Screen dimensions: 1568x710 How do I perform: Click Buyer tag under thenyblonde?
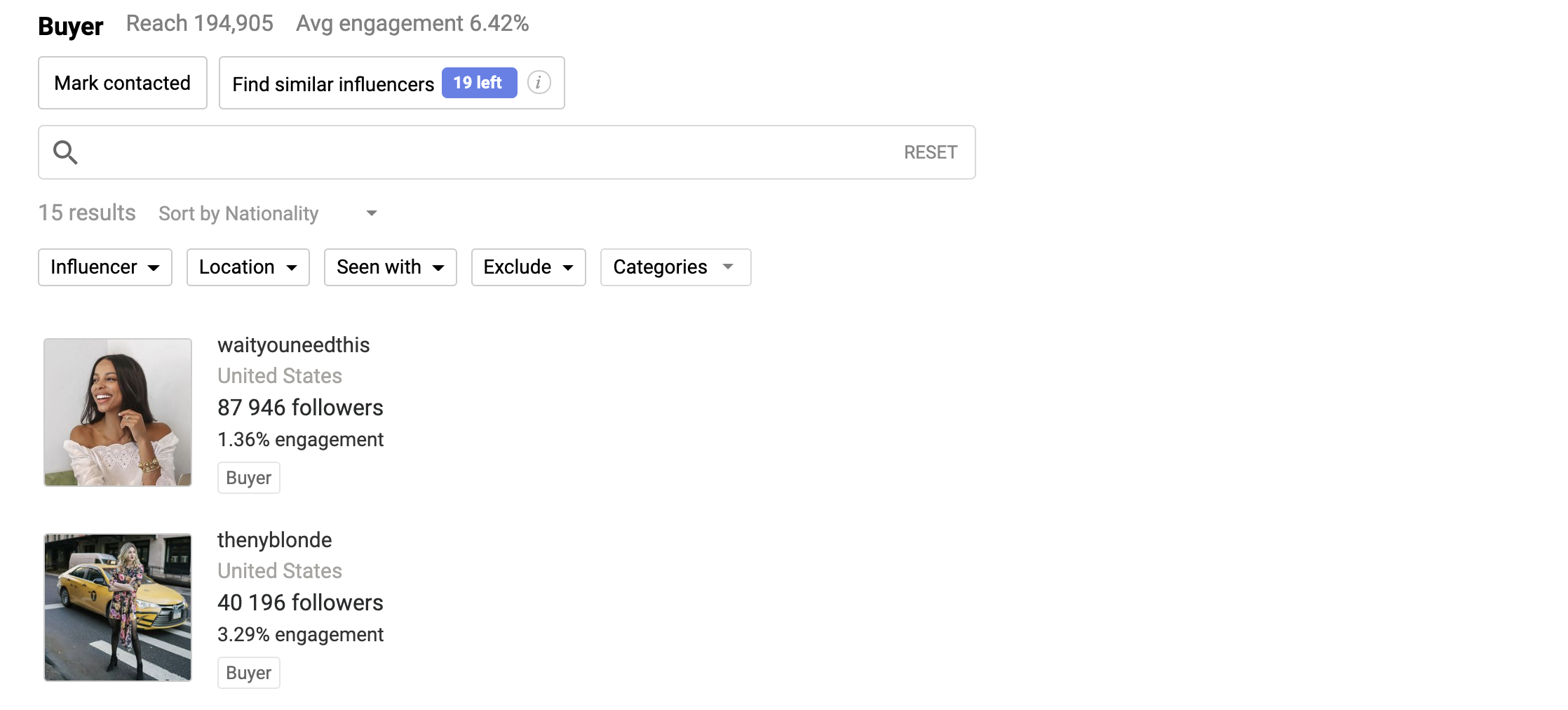point(249,673)
